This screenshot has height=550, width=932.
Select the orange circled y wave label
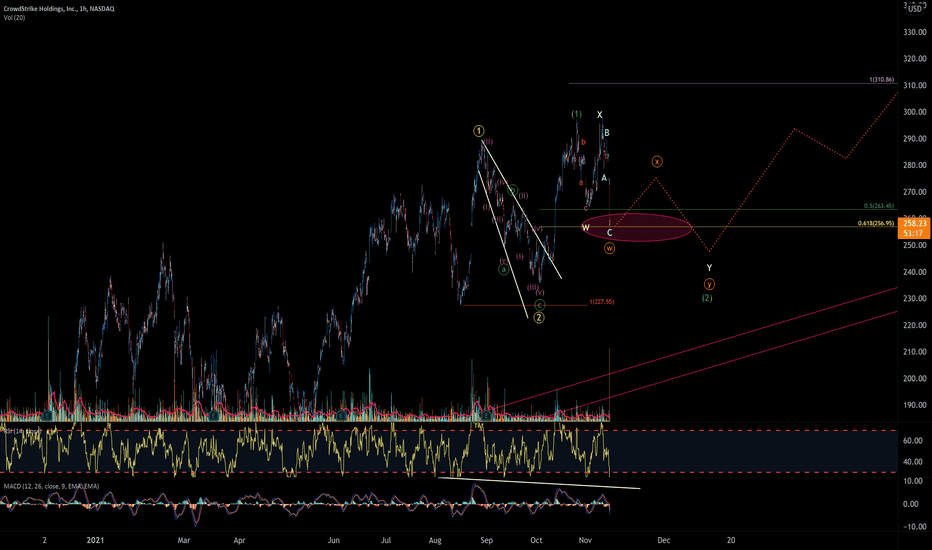[x=709, y=284]
